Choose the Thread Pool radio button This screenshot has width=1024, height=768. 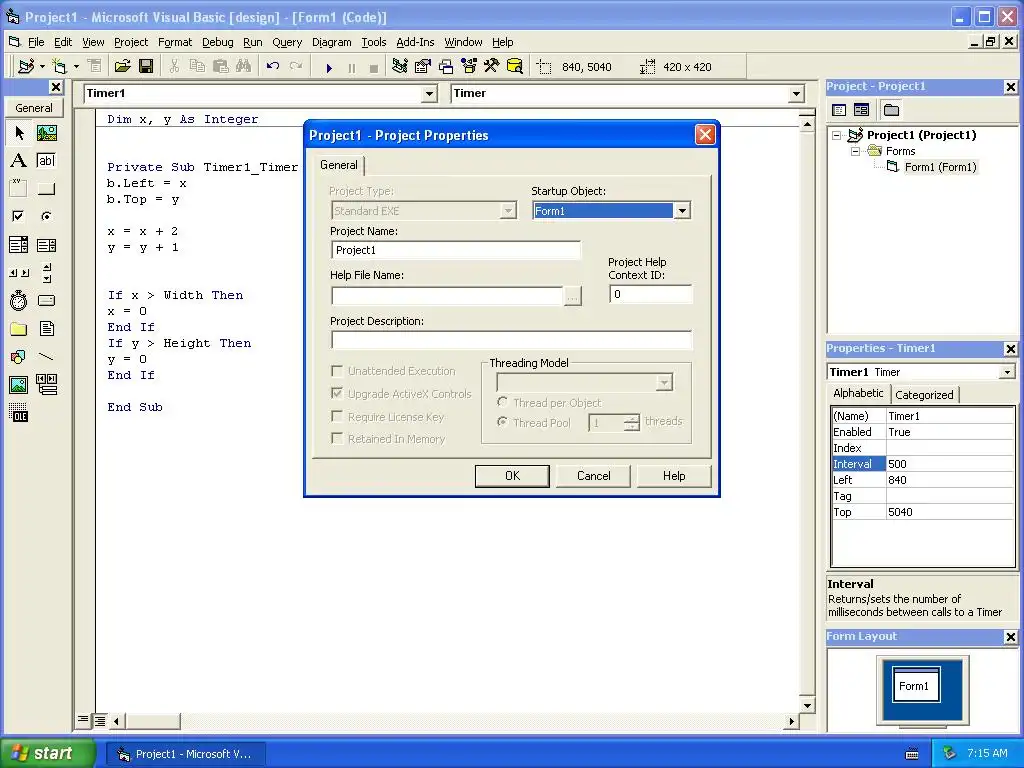(502, 422)
